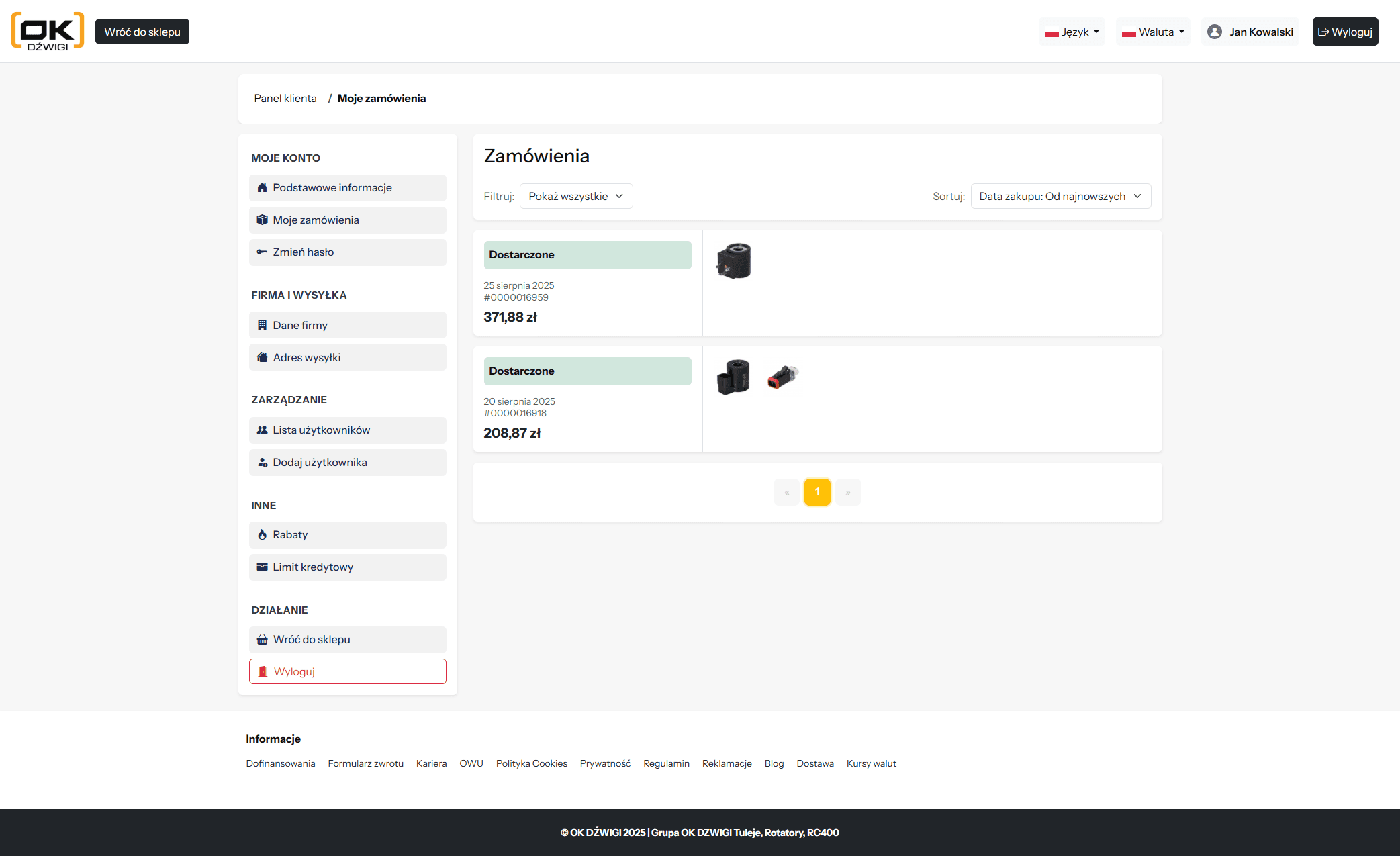Image resolution: width=1400 pixels, height=856 pixels.
Task: Select the home icon beside Podstawowe informacje
Action: [x=263, y=188]
